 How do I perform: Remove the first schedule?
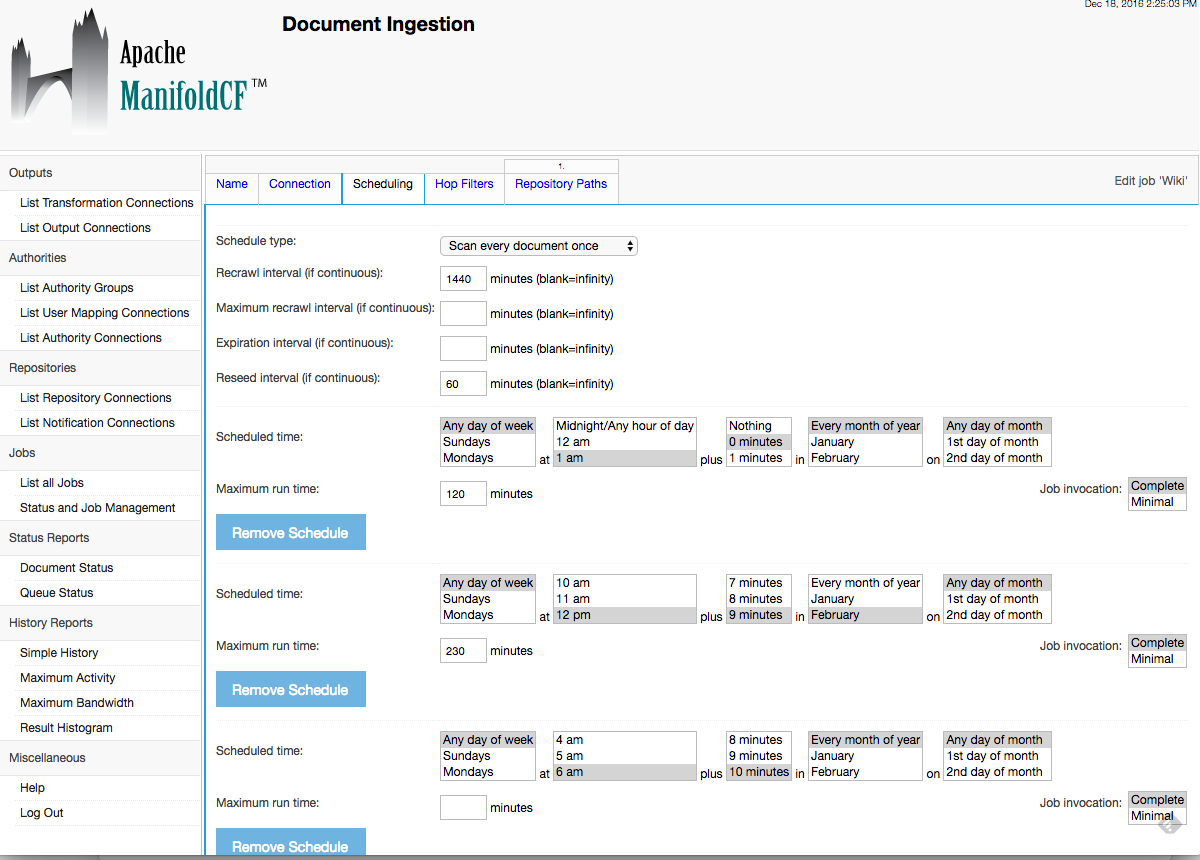(291, 533)
